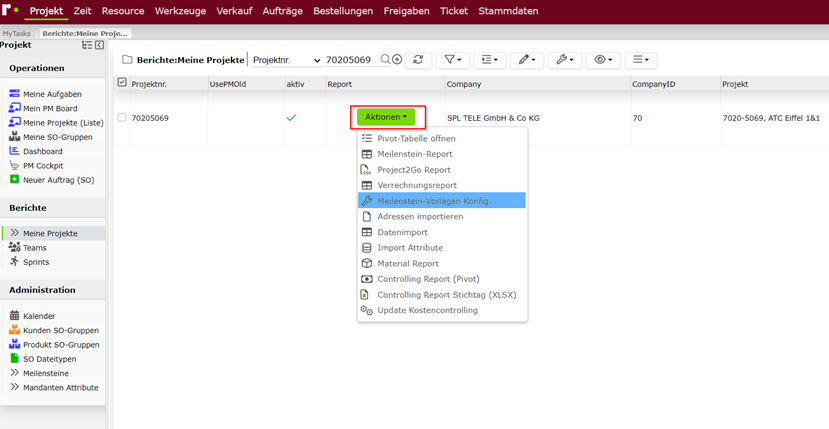Open the Werkzeuge menu
Image resolution: width=829 pixels, height=429 pixels.
(180, 11)
